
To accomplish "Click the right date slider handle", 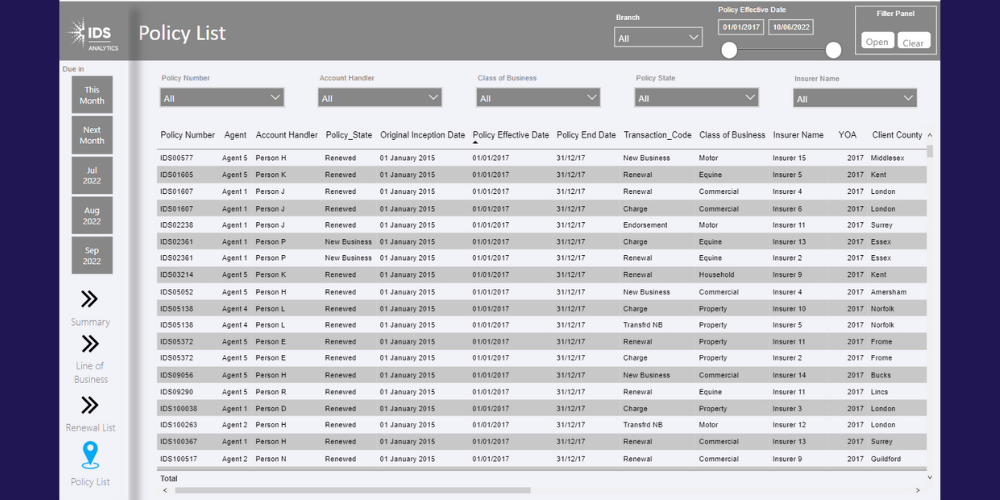I will [833, 50].
